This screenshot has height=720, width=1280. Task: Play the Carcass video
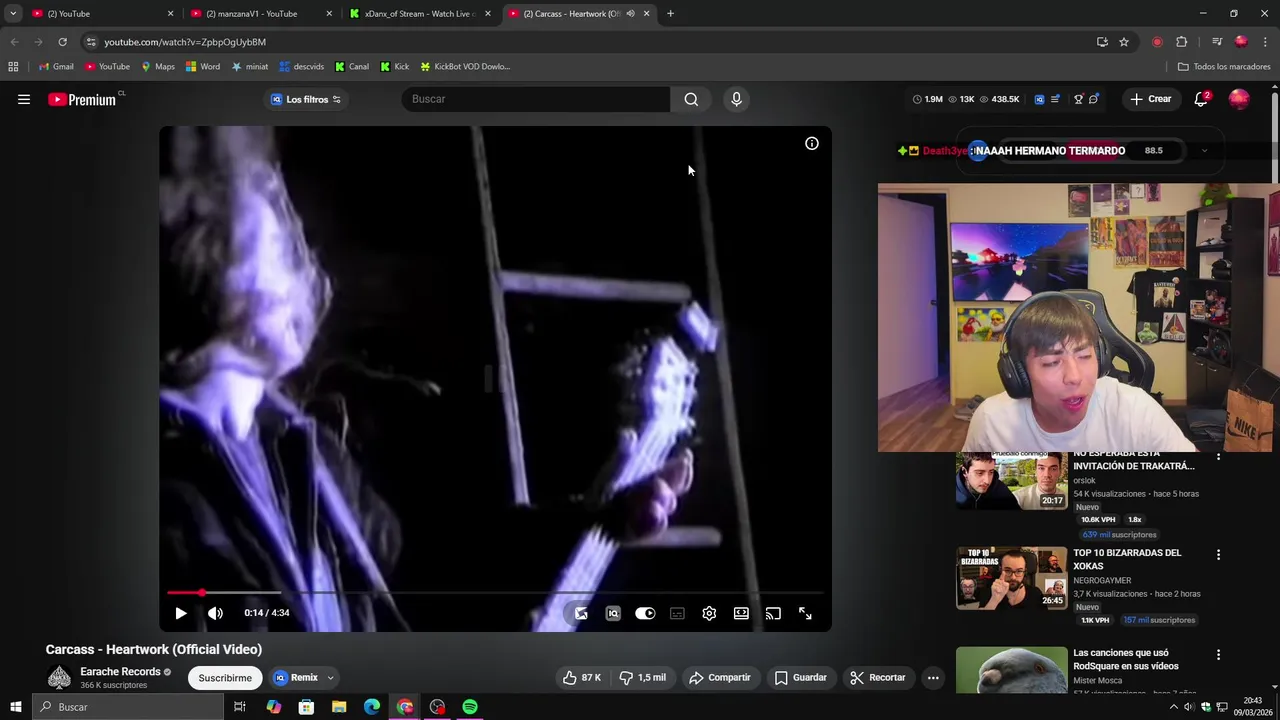point(181,613)
